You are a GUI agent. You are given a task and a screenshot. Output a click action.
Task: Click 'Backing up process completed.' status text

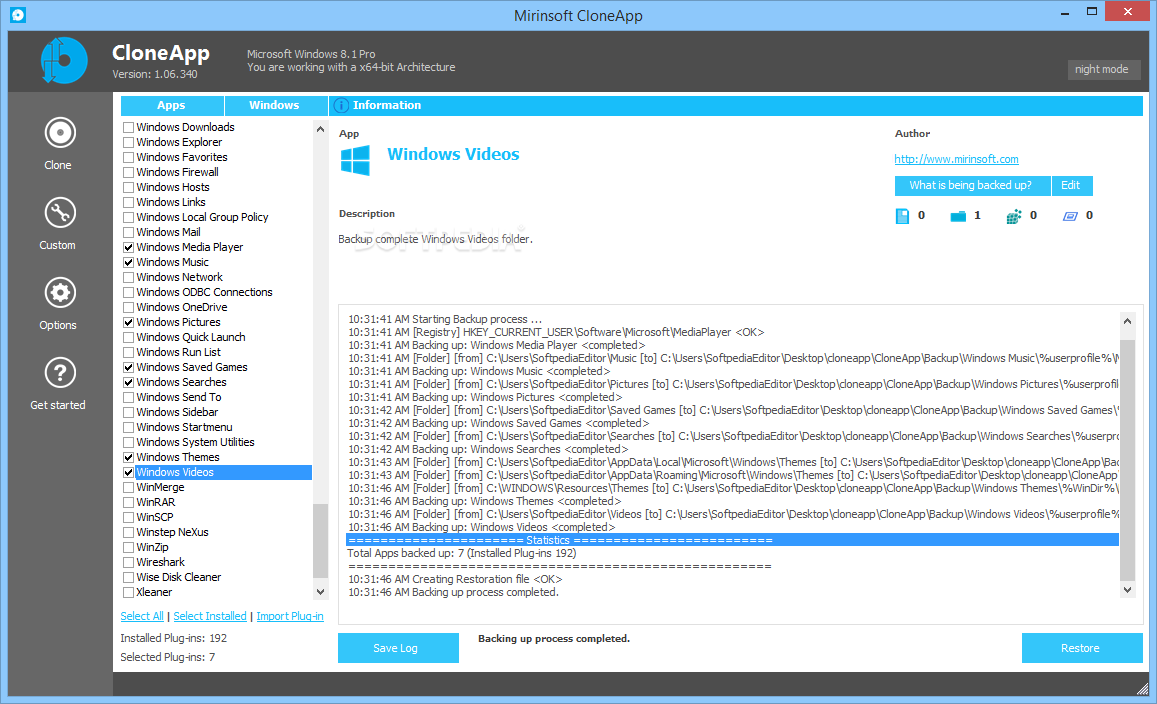[x=553, y=639]
